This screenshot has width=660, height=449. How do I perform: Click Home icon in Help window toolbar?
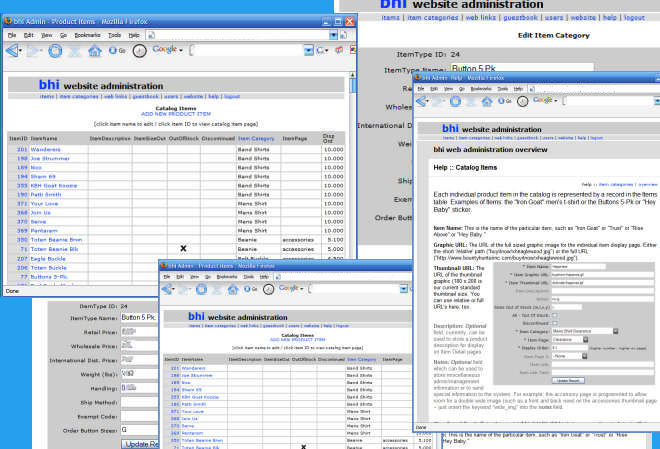click(x=487, y=101)
